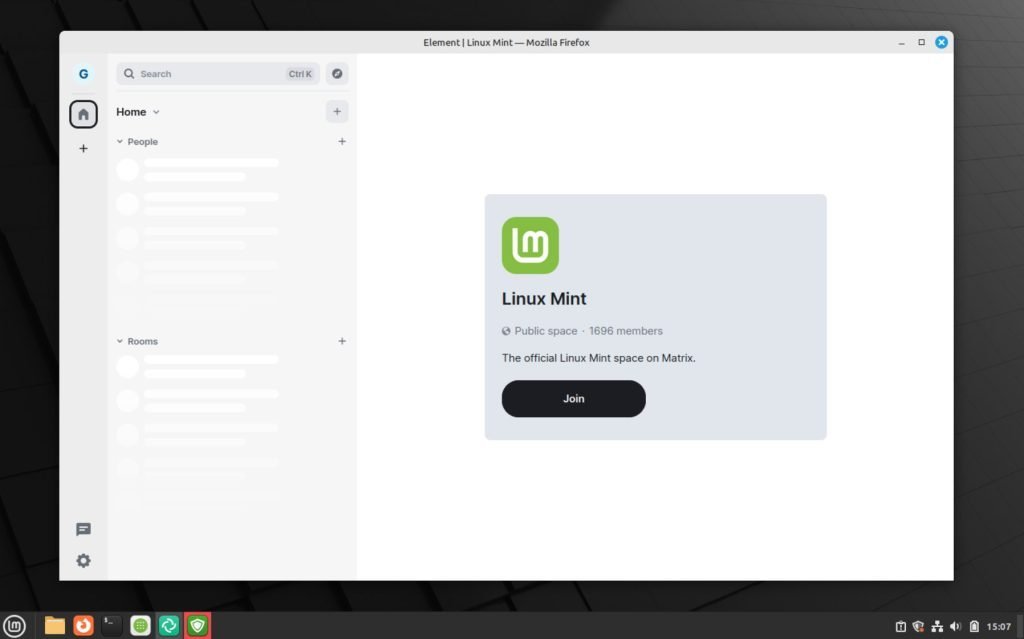Add a room via Rooms plus
The image size is (1024, 639).
click(342, 341)
